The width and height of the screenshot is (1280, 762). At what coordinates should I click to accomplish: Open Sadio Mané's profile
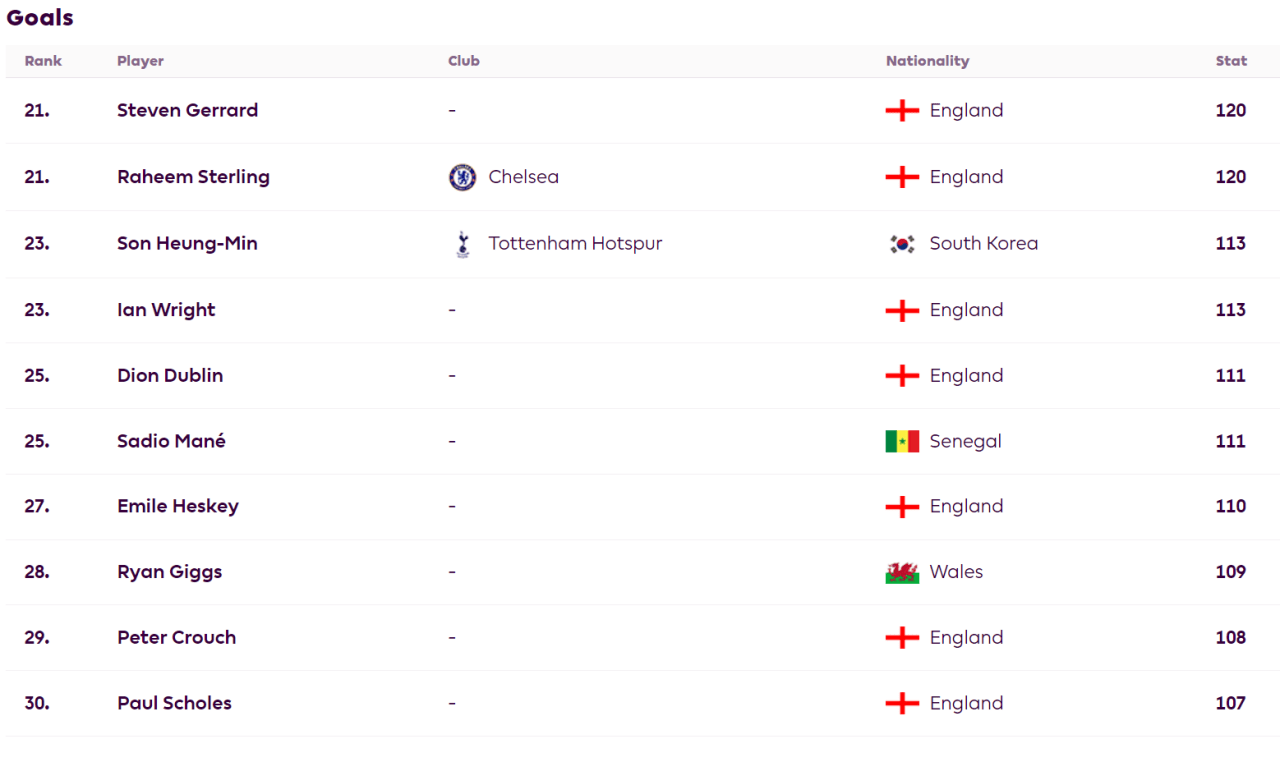tap(171, 441)
